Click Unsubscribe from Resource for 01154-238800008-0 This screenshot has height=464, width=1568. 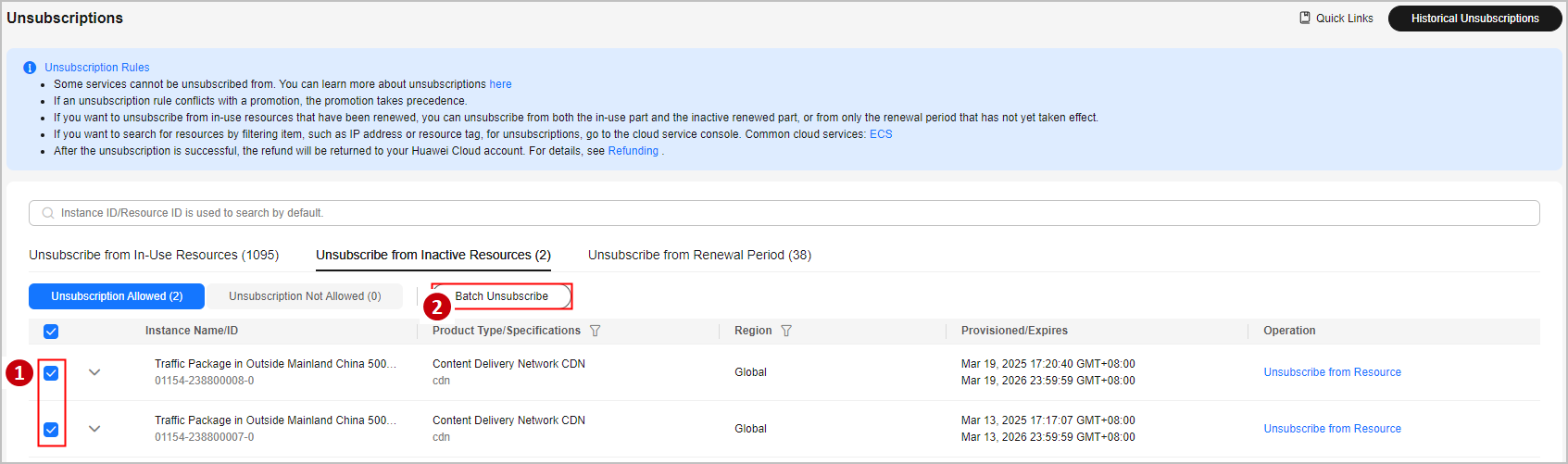(1332, 372)
